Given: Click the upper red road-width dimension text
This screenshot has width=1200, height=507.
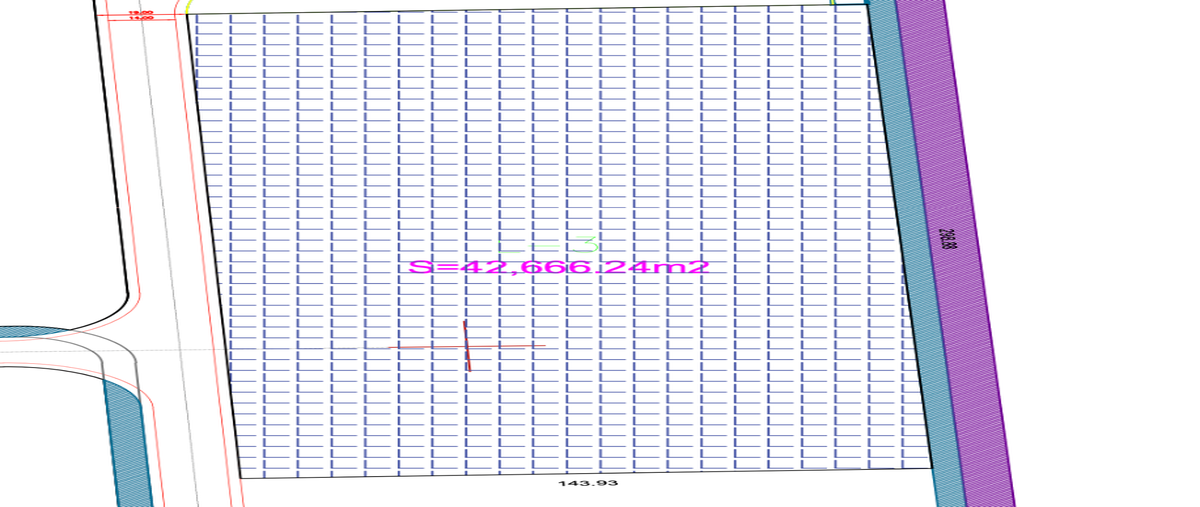Looking at the screenshot, I should [141, 14].
